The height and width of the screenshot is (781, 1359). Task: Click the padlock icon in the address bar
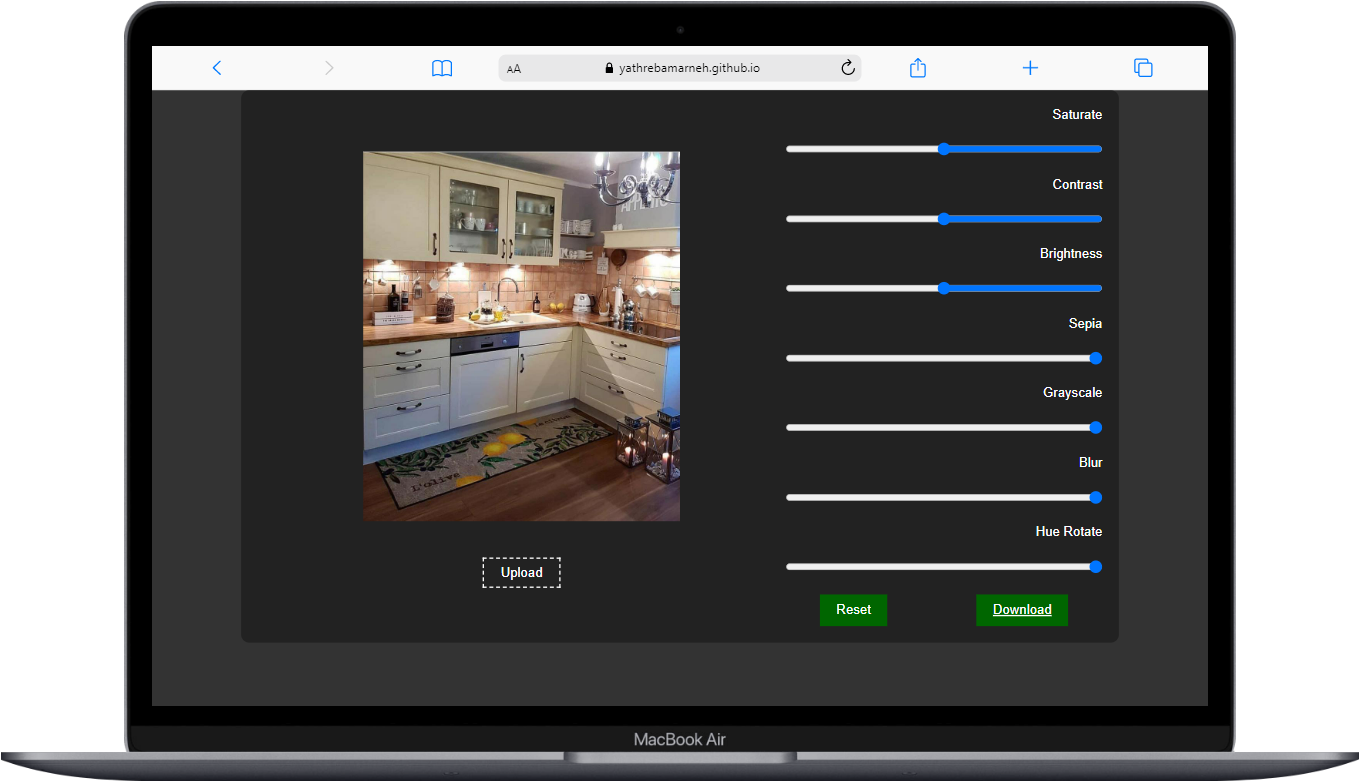609,68
